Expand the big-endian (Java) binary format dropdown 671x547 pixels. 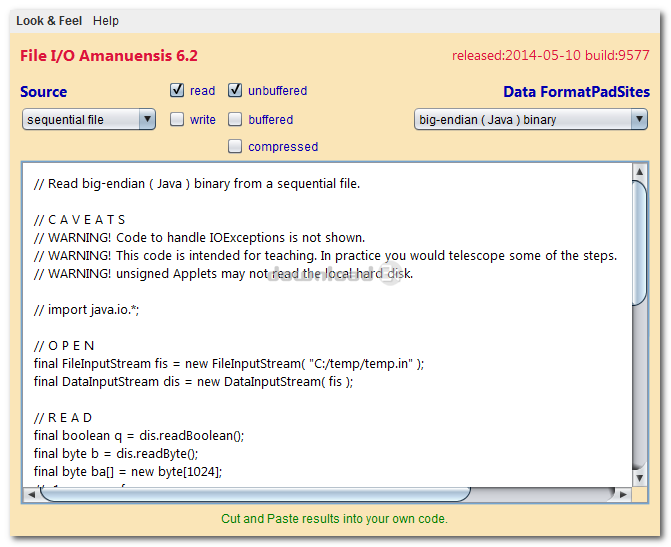click(531, 119)
